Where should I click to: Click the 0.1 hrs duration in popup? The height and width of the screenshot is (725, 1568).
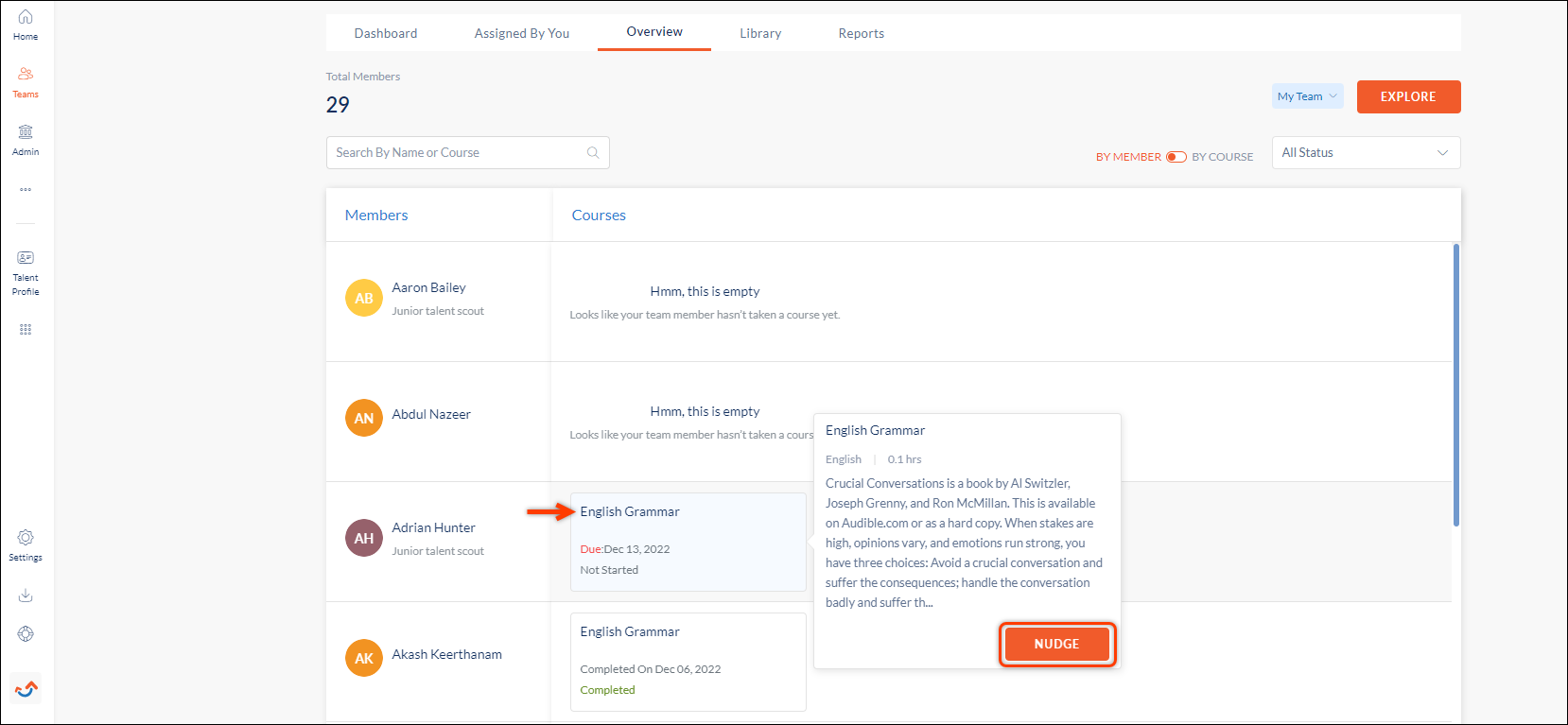904,459
